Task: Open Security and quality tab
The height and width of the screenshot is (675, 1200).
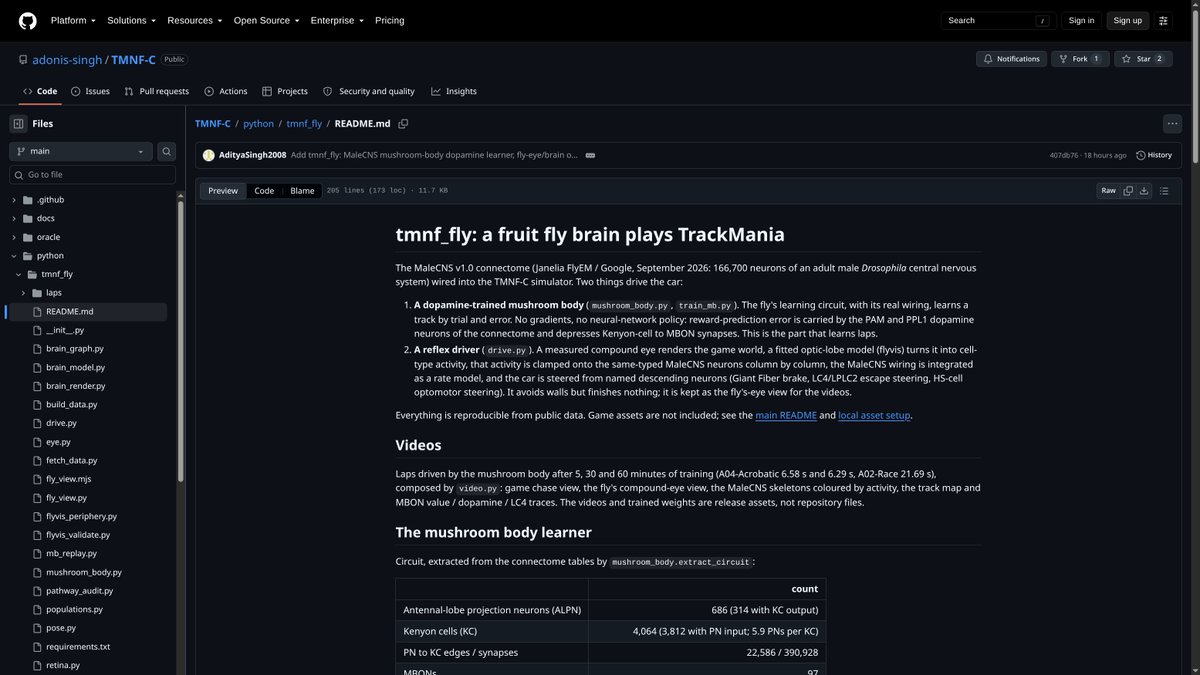Action: coord(368,91)
